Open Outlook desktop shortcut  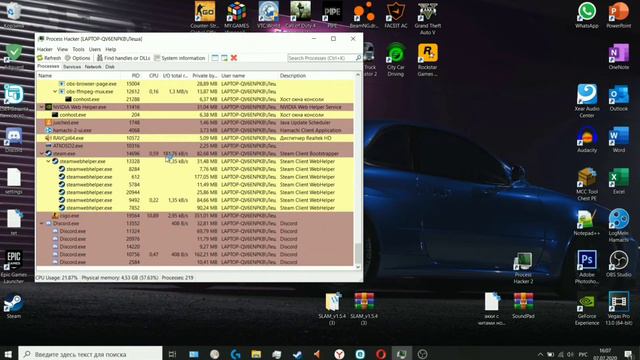pos(618,98)
